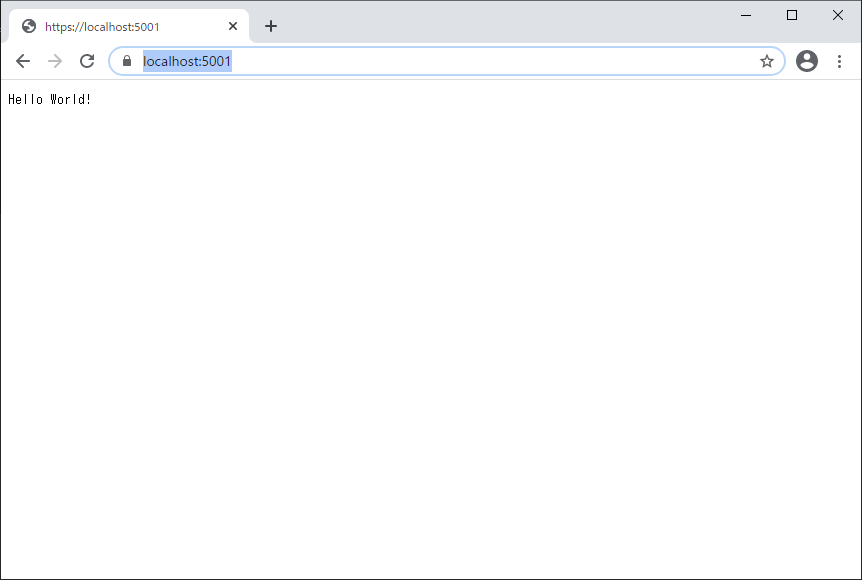
Task: Bookmark this page with the star icon
Action: pyautogui.click(x=767, y=61)
